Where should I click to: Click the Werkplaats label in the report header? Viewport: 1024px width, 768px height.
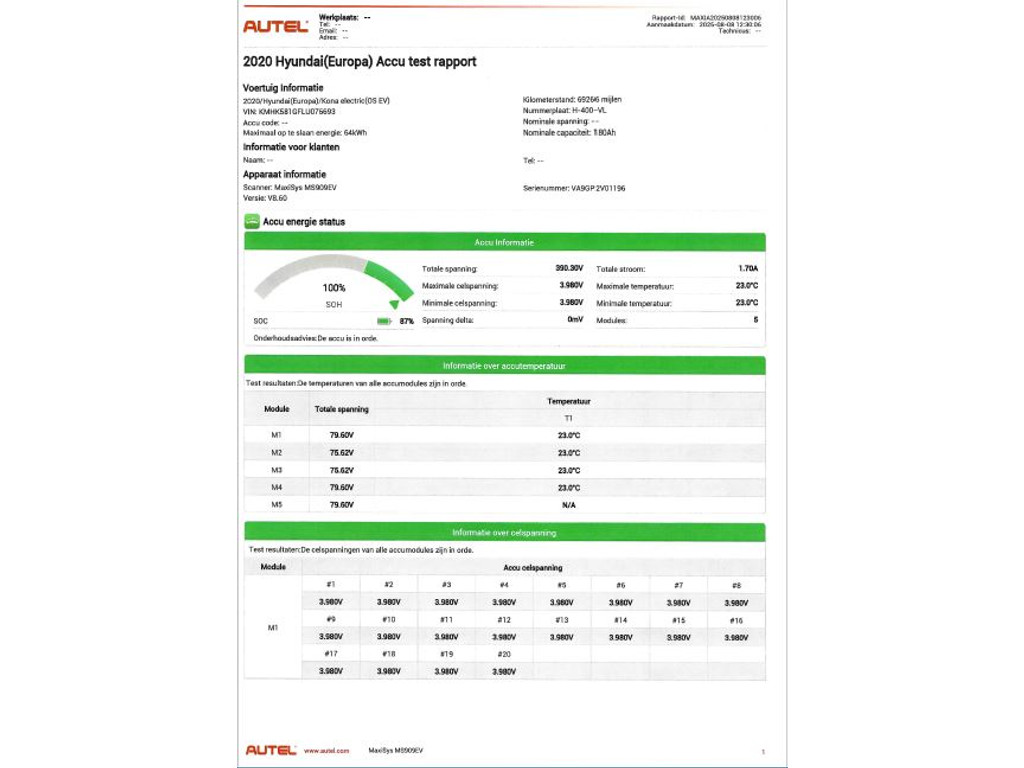pos(338,18)
